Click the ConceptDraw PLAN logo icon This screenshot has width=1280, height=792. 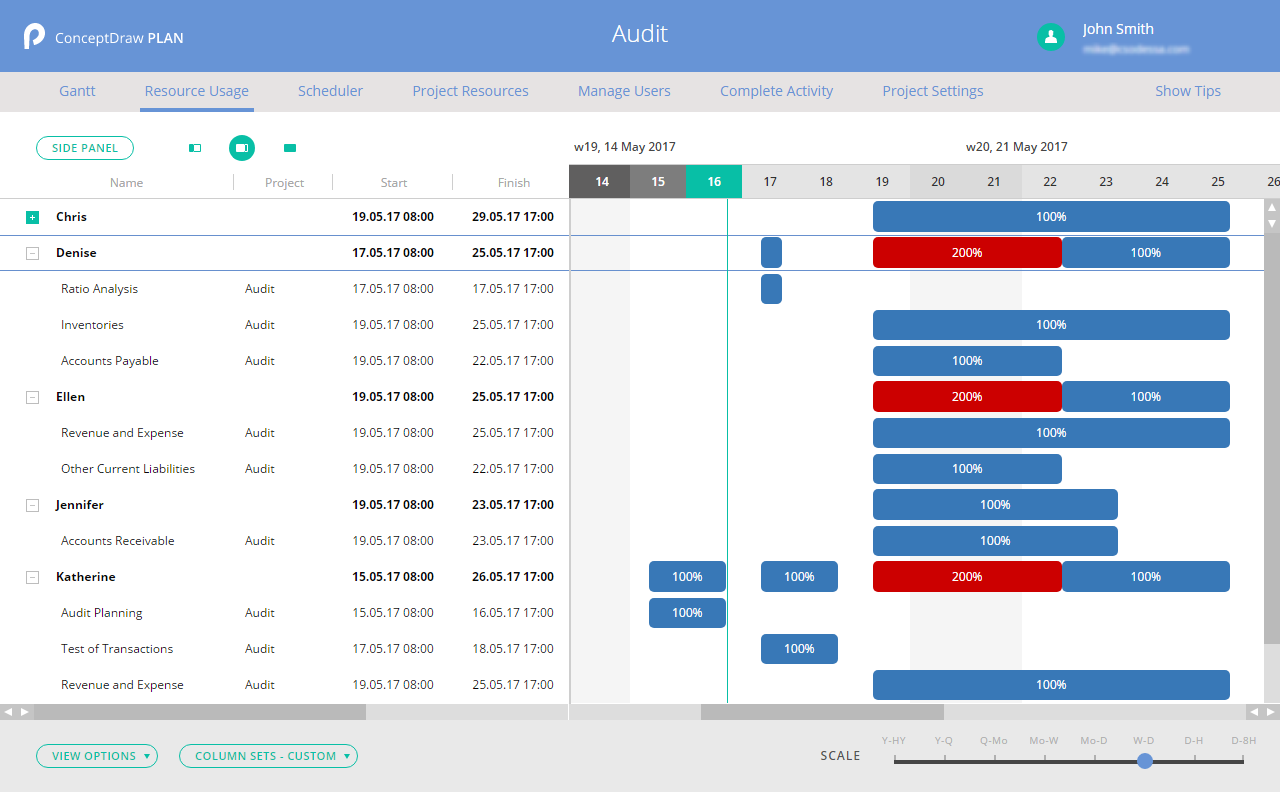click(x=35, y=37)
